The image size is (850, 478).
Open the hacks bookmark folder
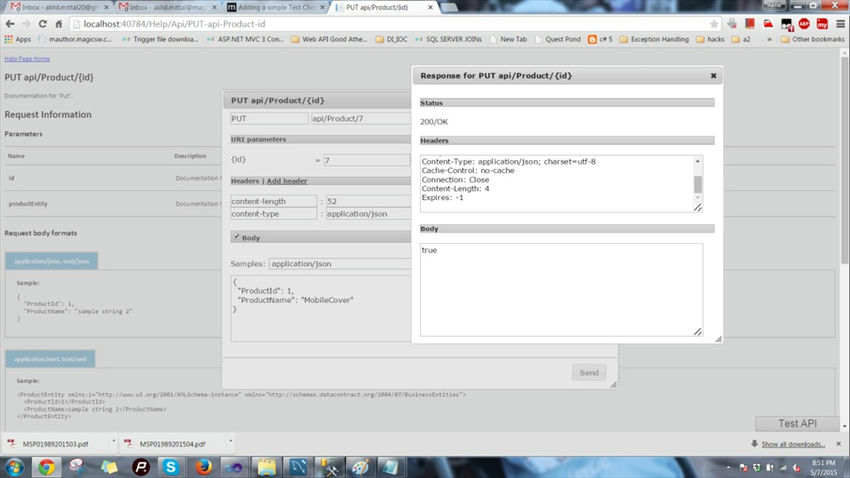click(710, 39)
